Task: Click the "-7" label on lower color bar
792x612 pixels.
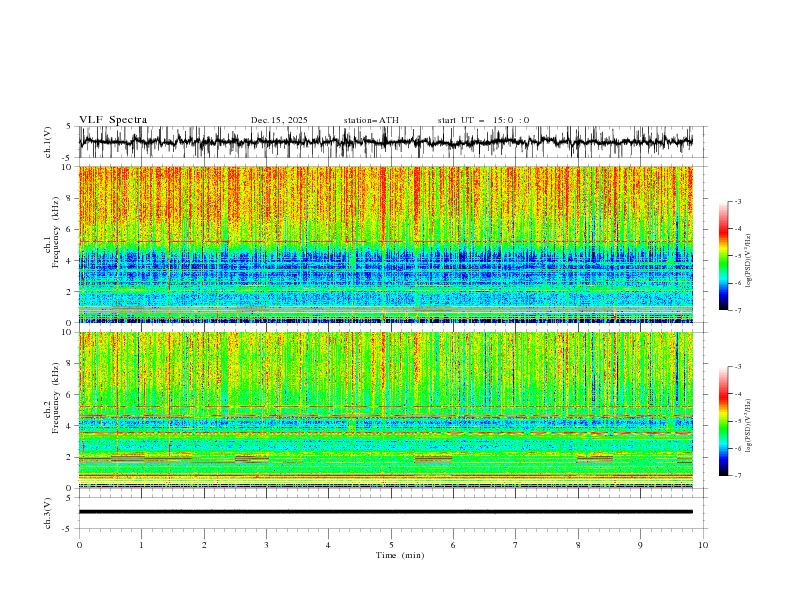Action: pos(737,476)
